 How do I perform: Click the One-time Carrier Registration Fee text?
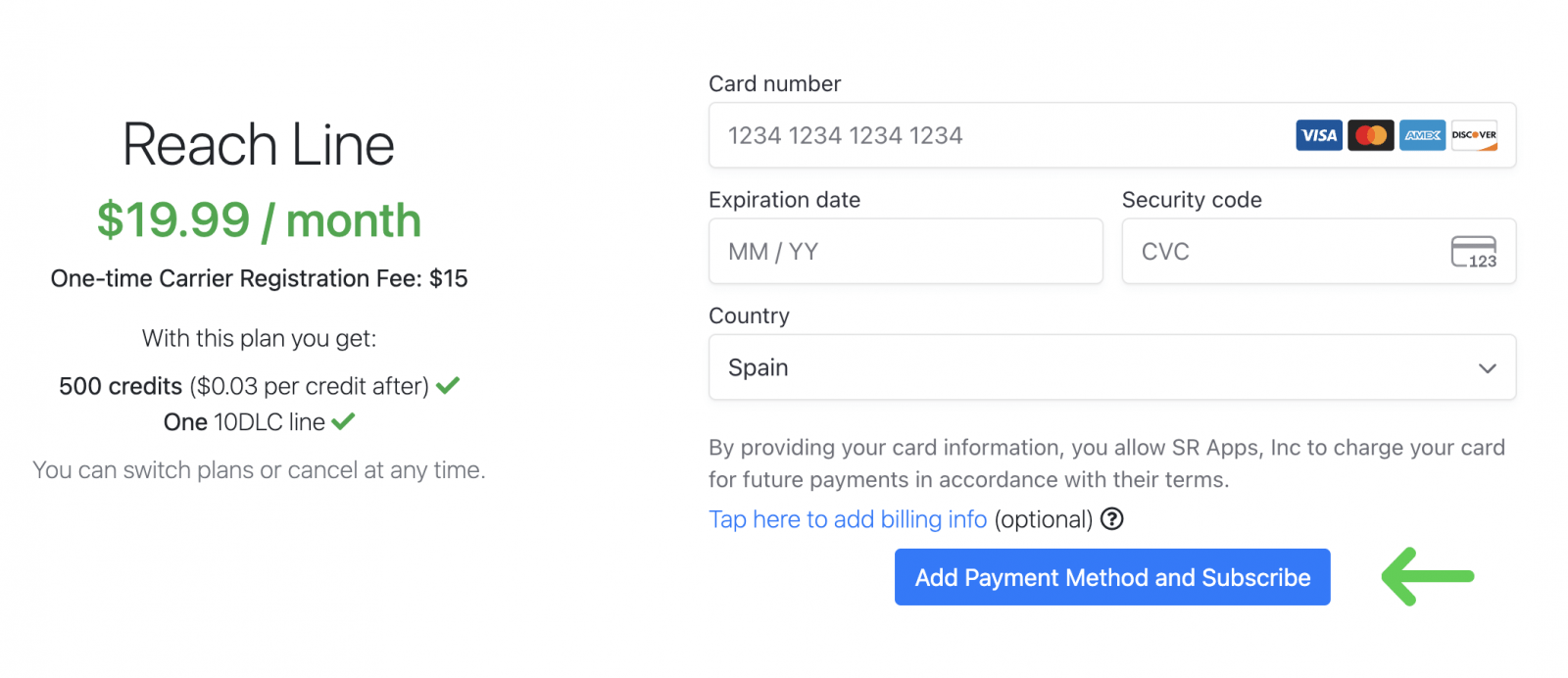pyautogui.click(x=259, y=278)
